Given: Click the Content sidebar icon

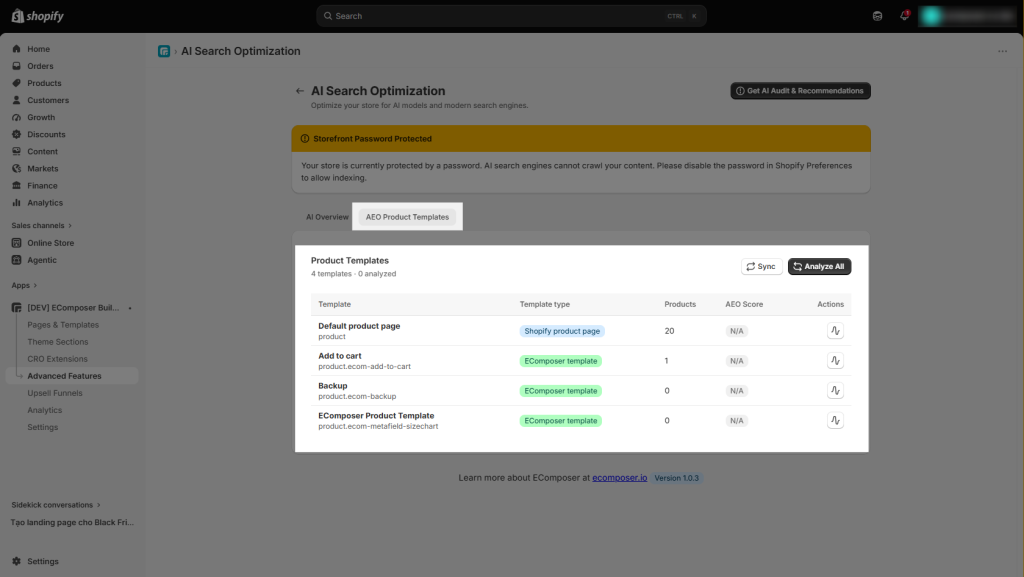Looking at the screenshot, I should coord(16,151).
